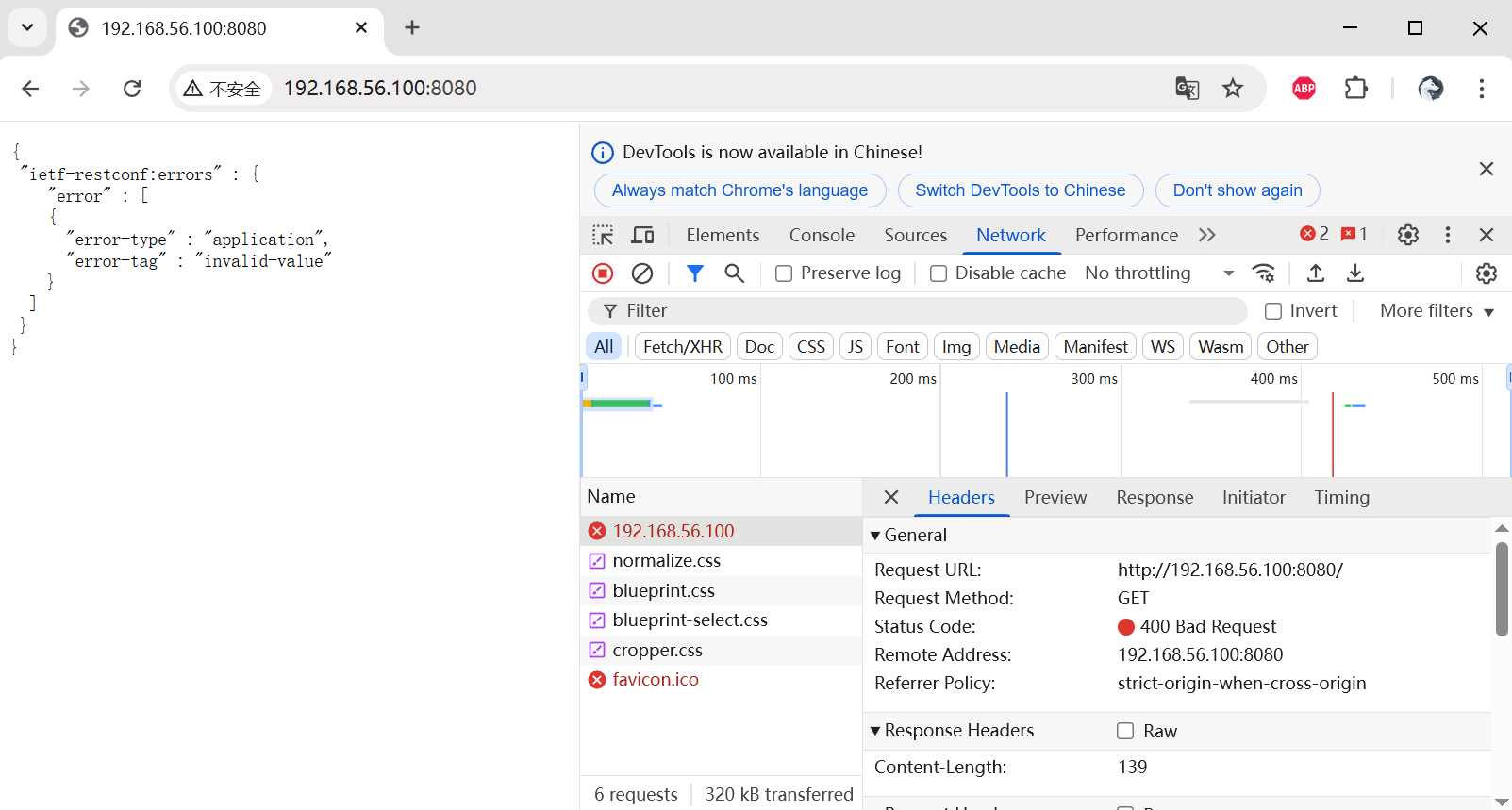
Task: Toggle the device toolbar icon
Action: click(643, 235)
